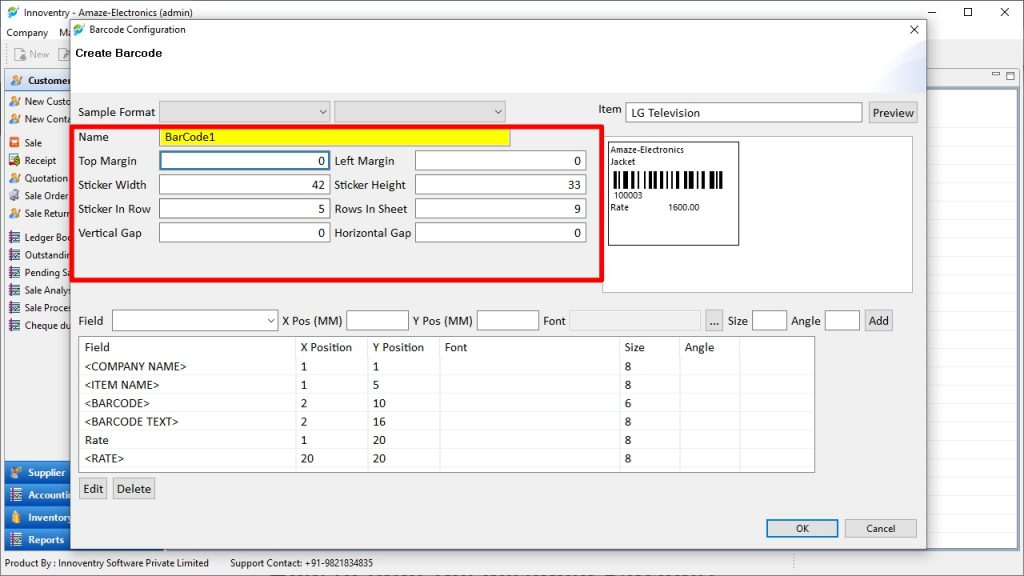Click the Cancel button

(x=880, y=528)
